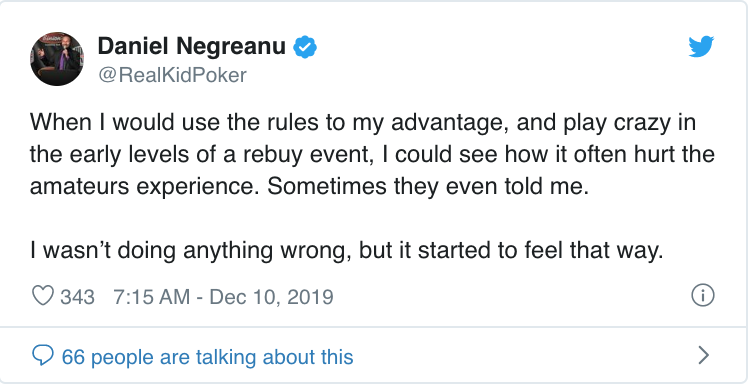
Task: Open the circled info icon
Action: pyautogui.click(x=703, y=296)
